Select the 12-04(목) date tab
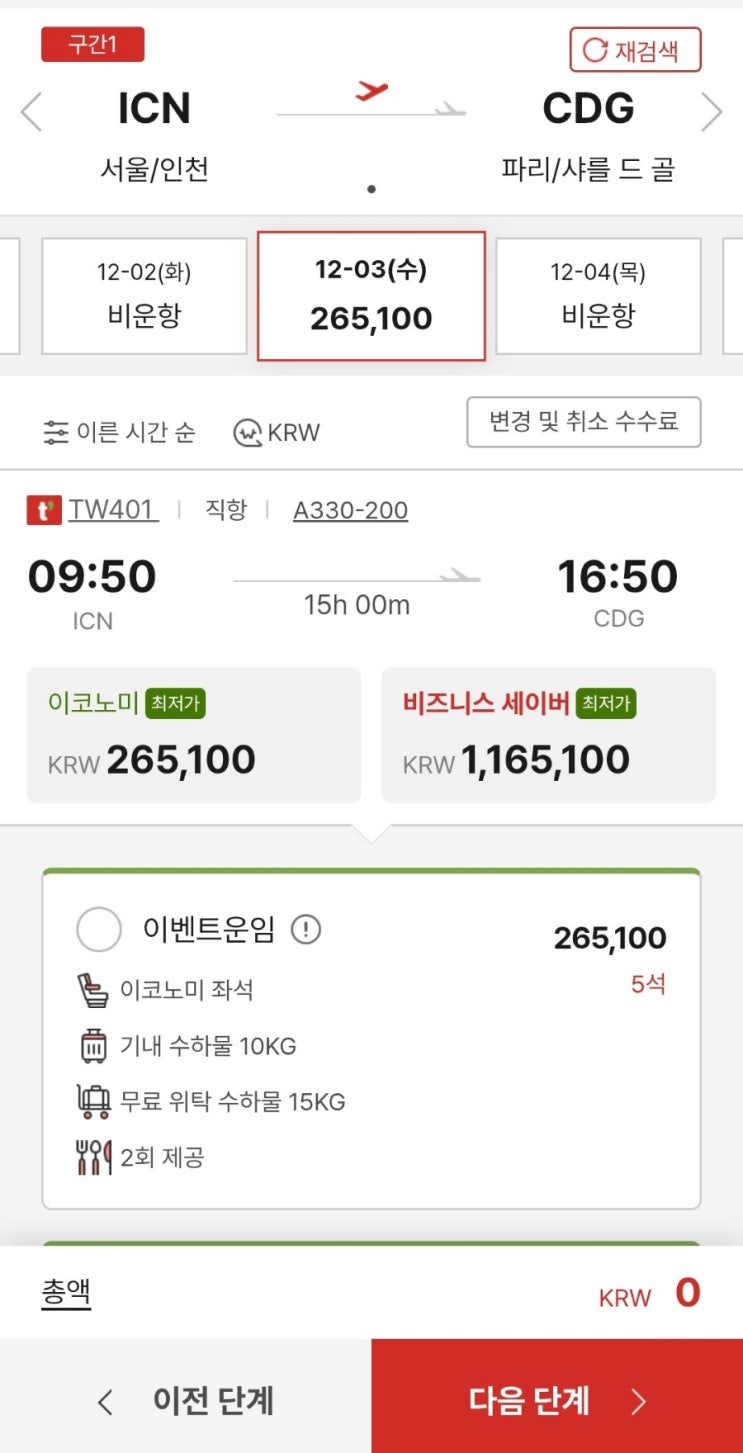 (598, 295)
